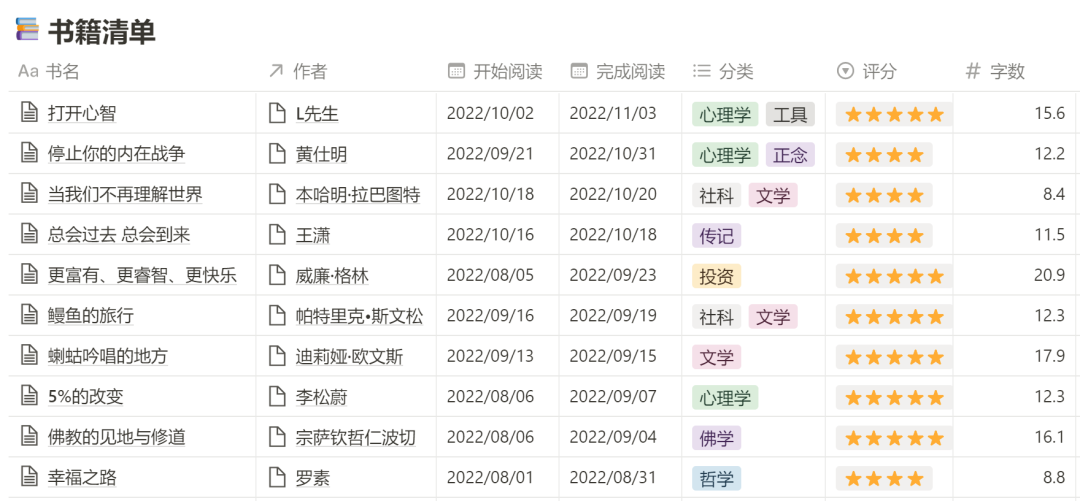The height and width of the screenshot is (501, 1080).
Task: Click author page icon for 宗萨钦哲仁波切
Action: (x=277, y=437)
